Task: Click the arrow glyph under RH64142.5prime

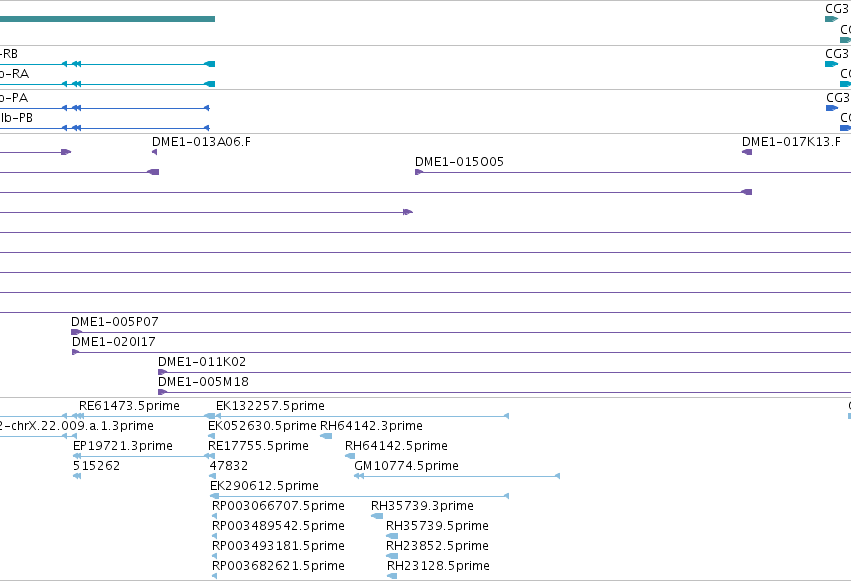Action: (350, 456)
